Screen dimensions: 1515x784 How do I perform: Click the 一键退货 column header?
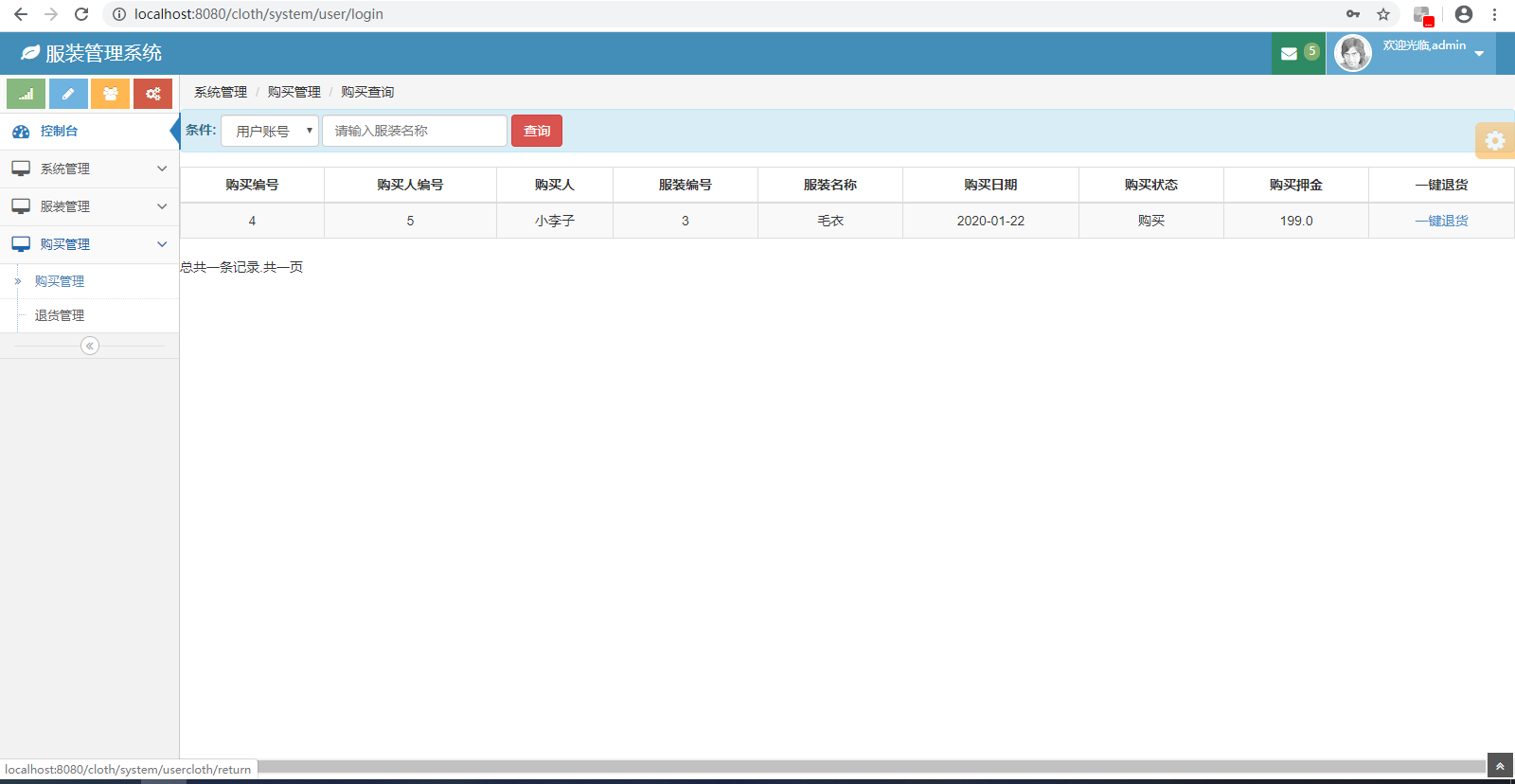point(1441,185)
